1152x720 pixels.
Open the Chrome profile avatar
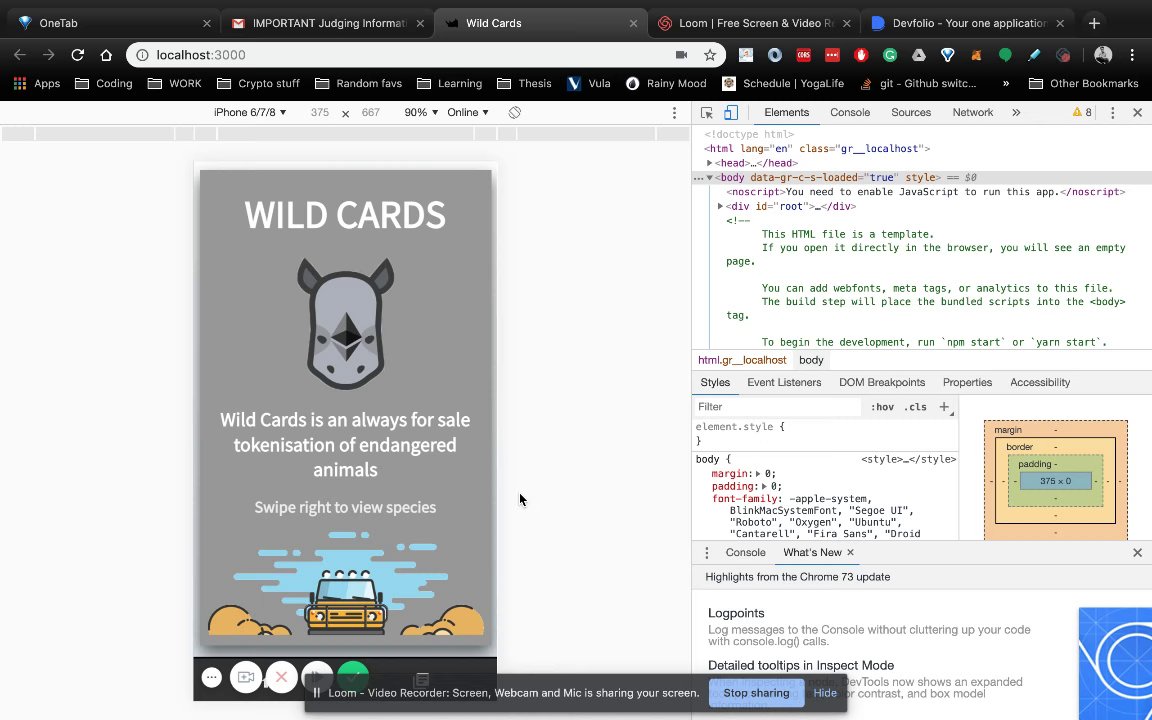(x=1103, y=55)
